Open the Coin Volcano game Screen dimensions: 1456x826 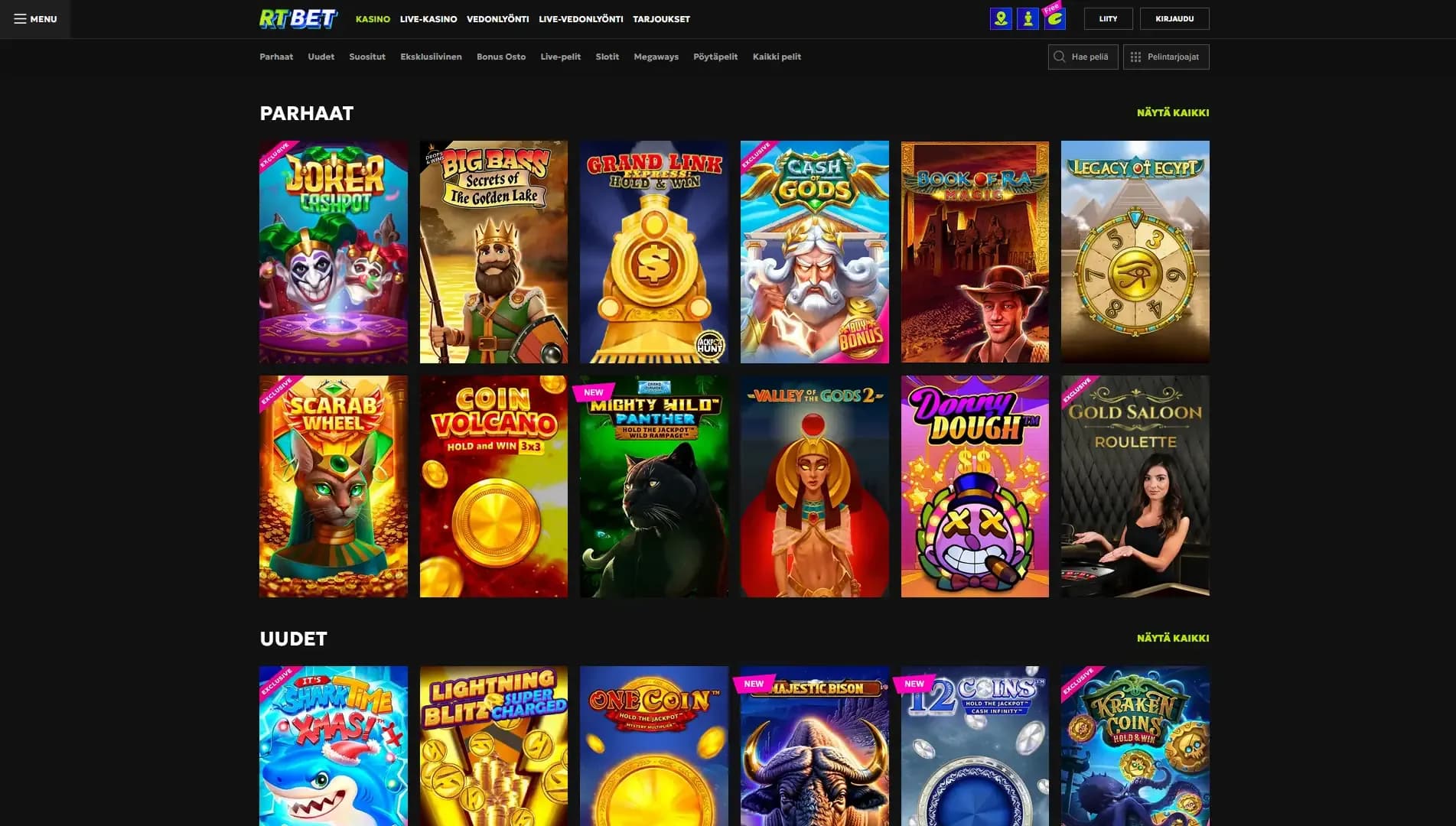pos(493,486)
